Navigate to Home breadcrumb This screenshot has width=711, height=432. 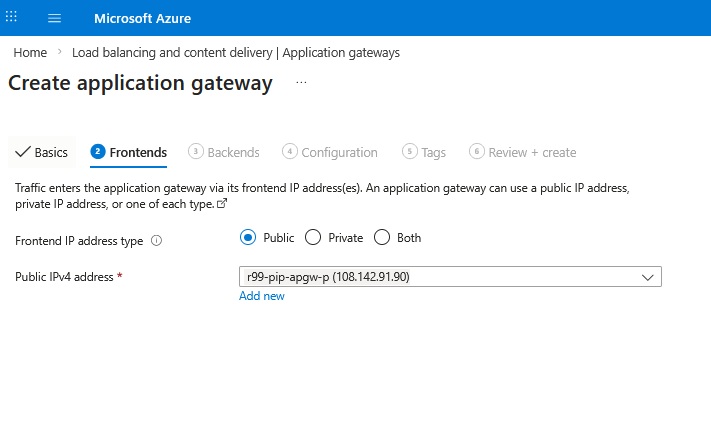(30, 52)
